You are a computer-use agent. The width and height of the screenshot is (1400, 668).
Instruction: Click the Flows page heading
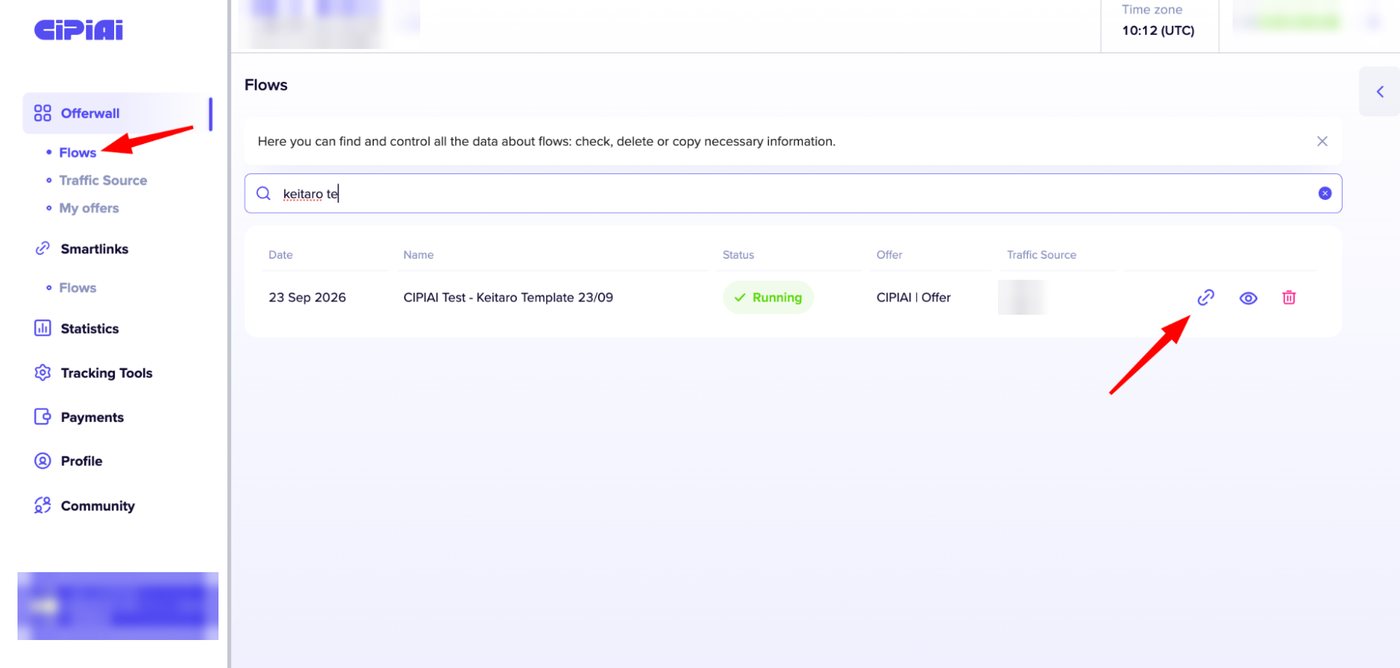(x=266, y=85)
